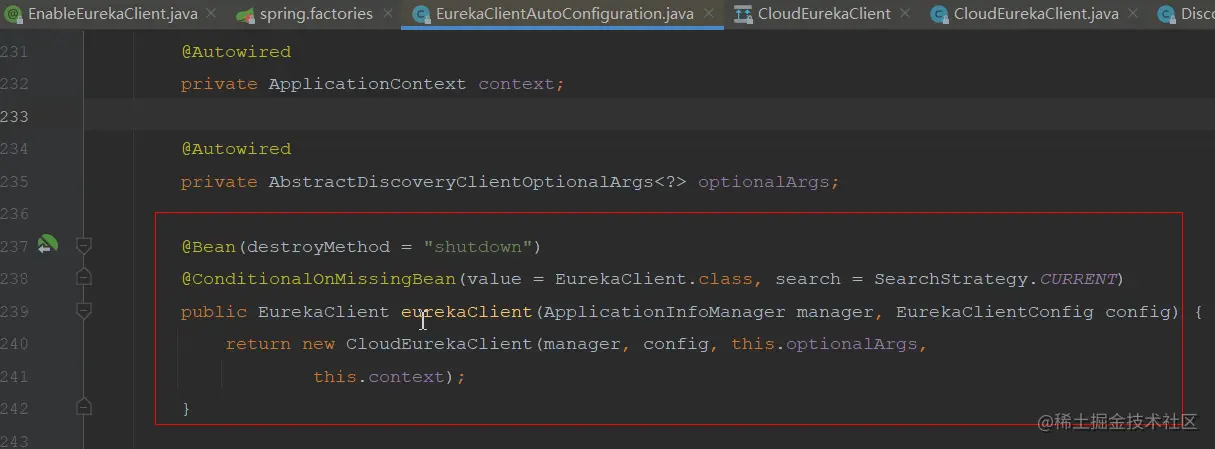This screenshot has width=1215, height=449.
Task: Click the eurekaClient method name
Action: [x=467, y=311]
